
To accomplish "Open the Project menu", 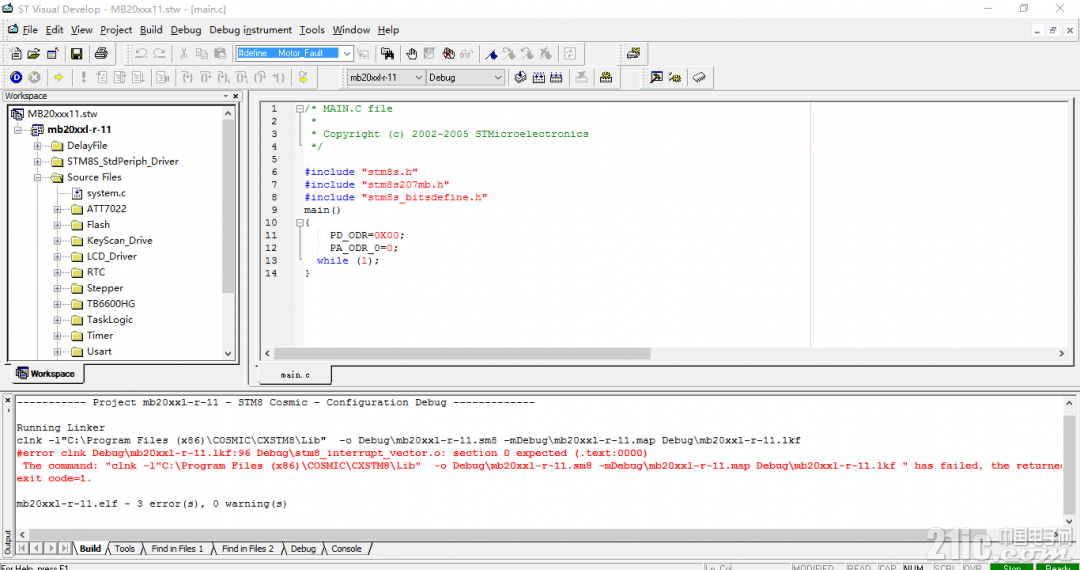I will pyautogui.click(x=116, y=30).
